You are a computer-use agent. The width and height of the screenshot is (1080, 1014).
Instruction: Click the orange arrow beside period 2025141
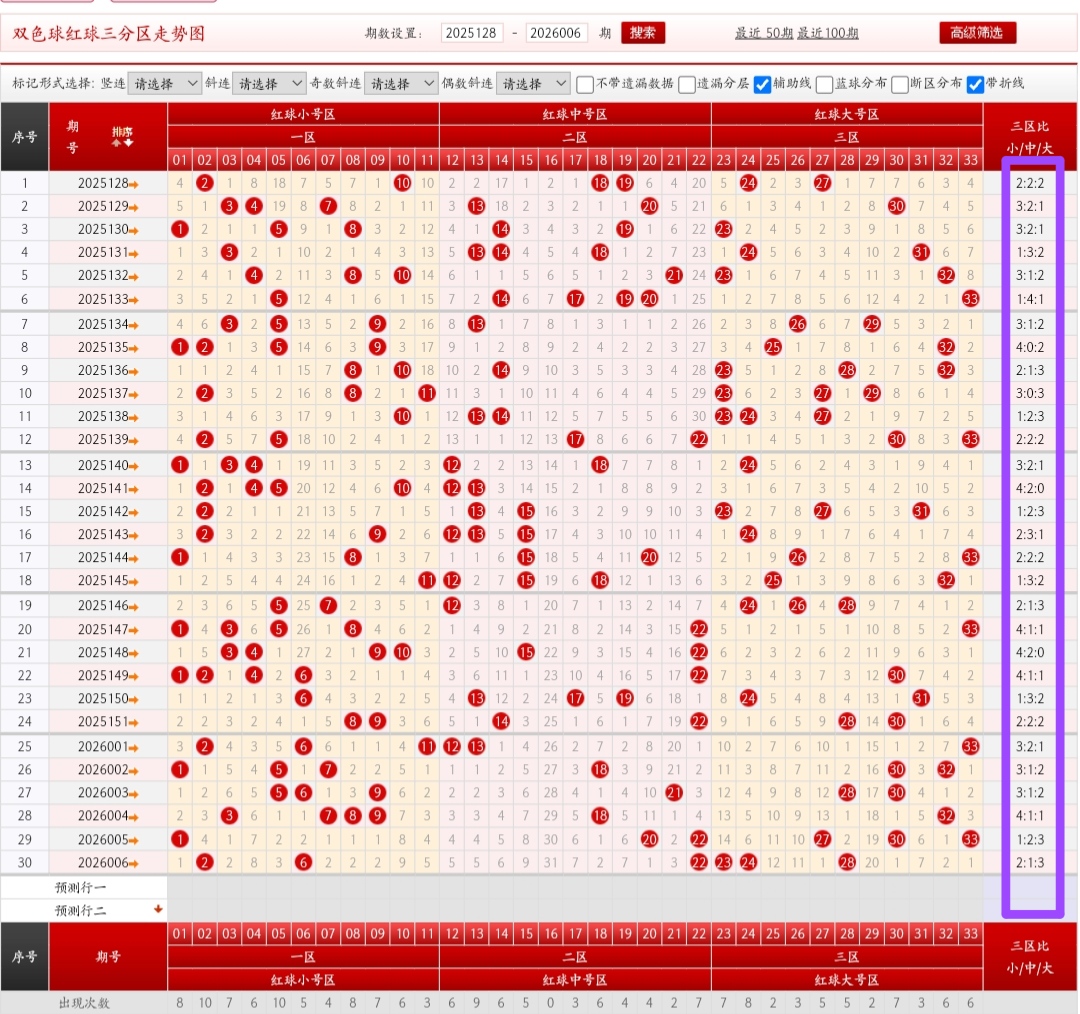(134, 490)
